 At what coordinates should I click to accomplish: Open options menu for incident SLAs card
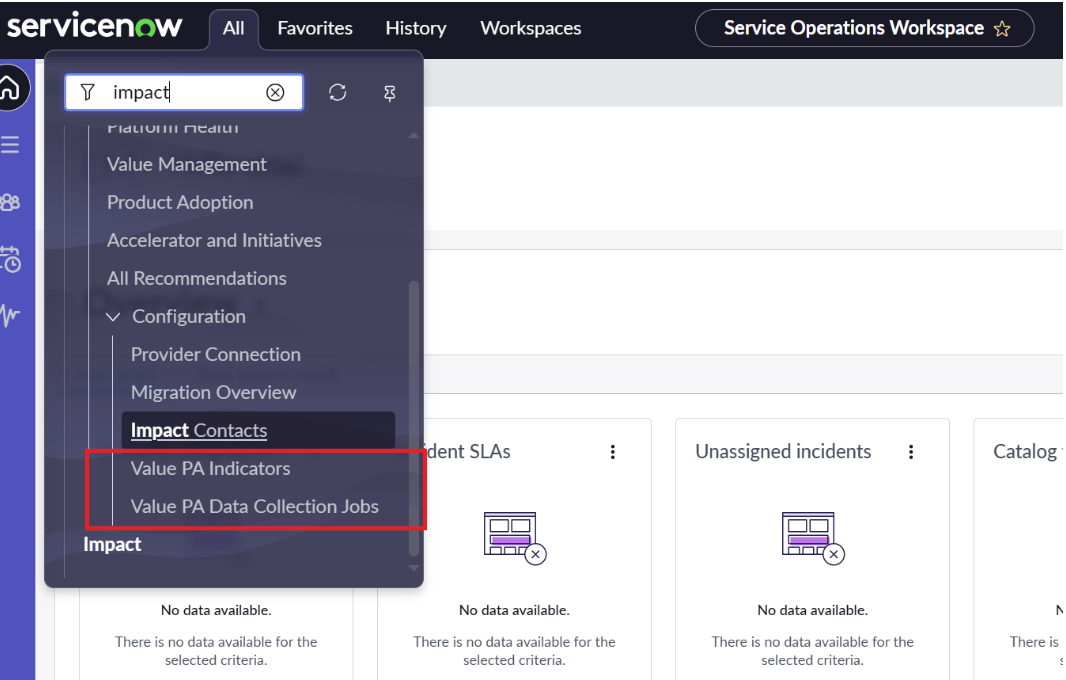613,452
